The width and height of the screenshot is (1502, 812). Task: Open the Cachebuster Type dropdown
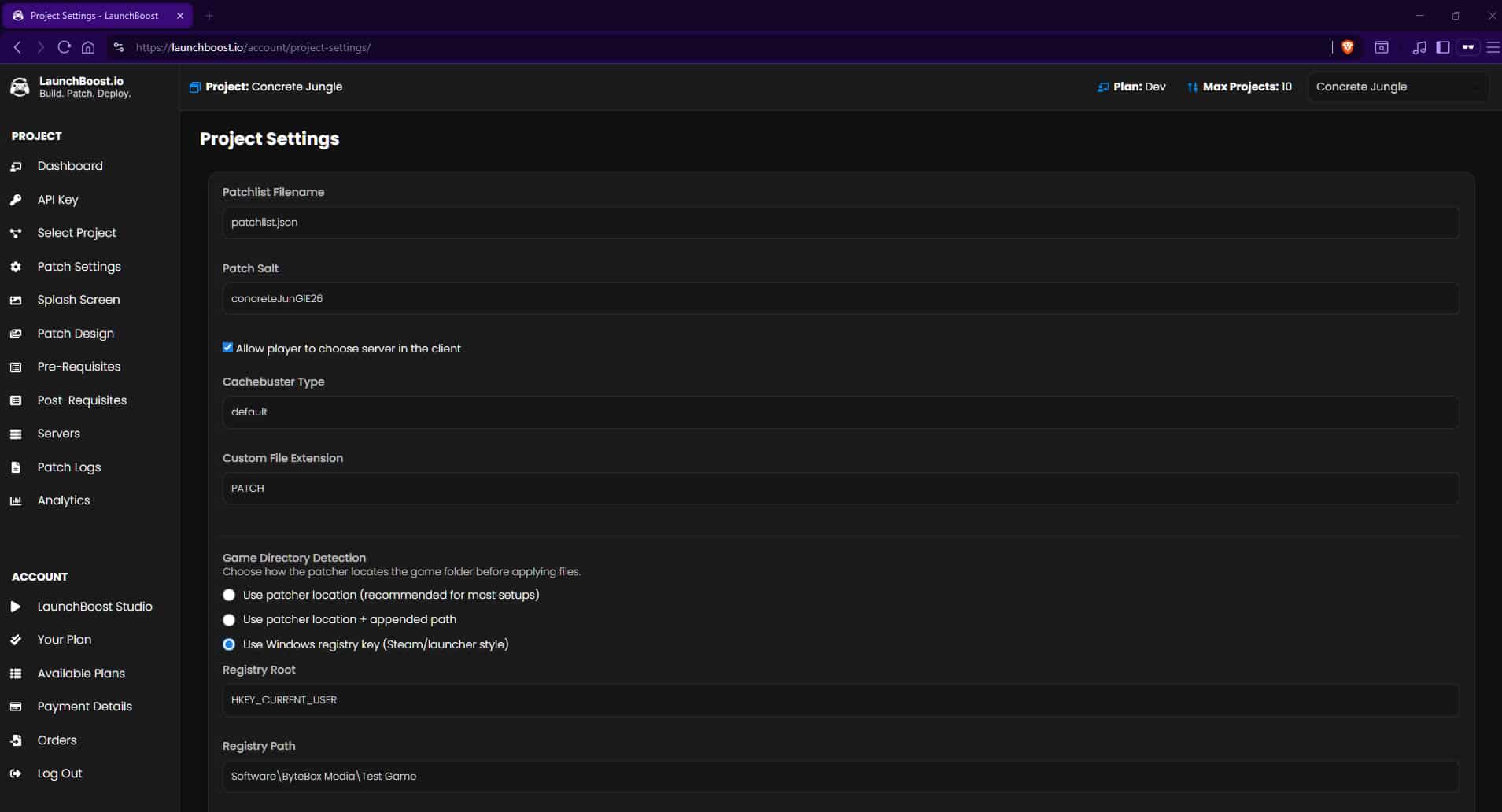840,412
